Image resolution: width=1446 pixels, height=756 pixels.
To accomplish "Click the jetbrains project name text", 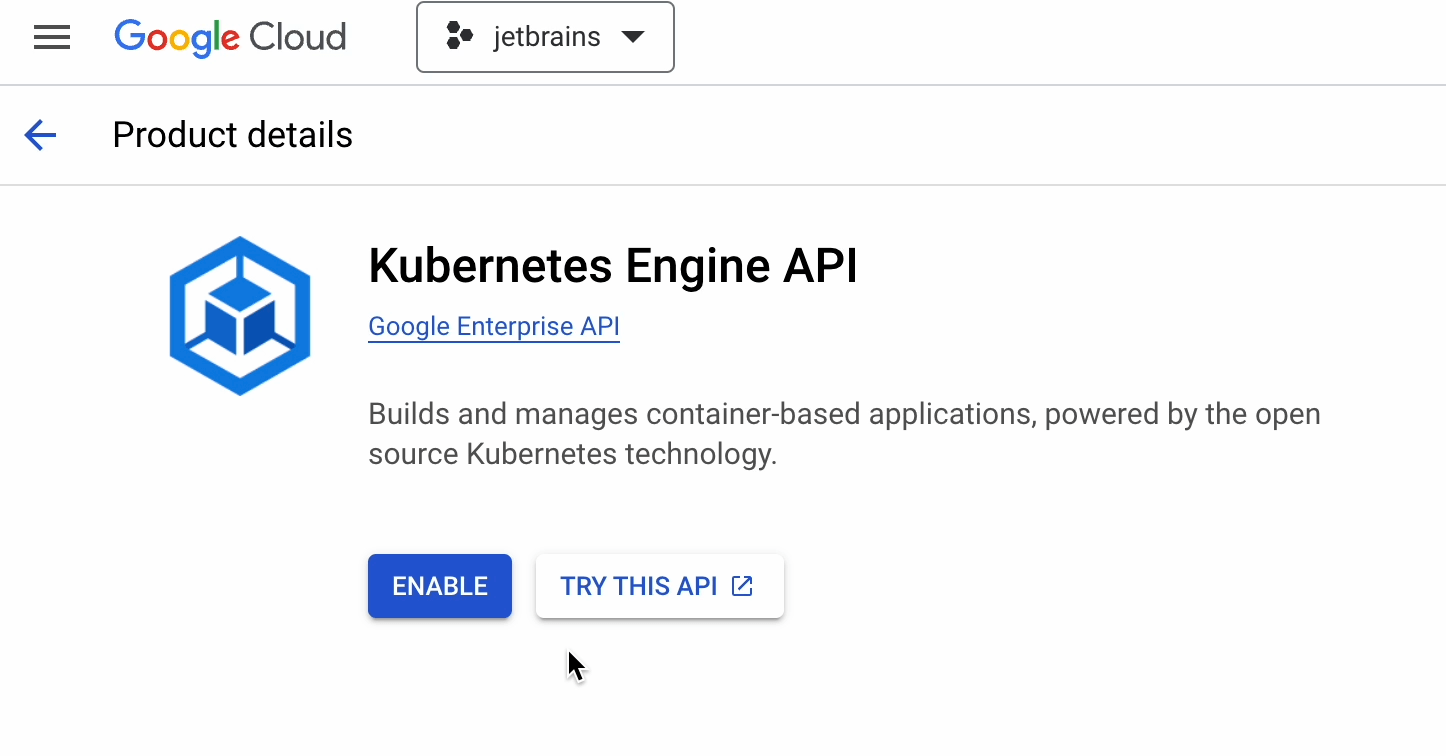I will pyautogui.click(x=546, y=38).
